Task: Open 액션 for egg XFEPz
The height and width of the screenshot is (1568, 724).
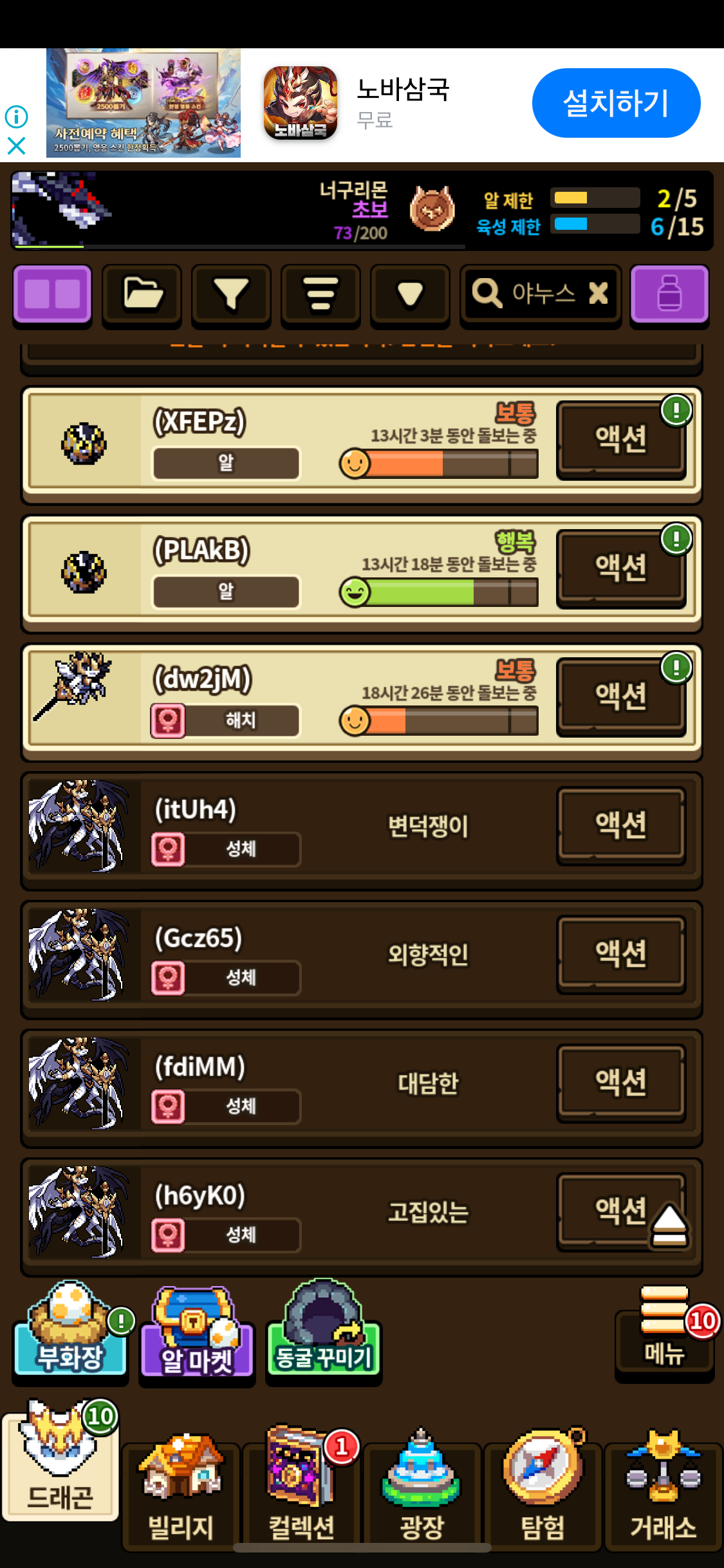Action: [621, 440]
